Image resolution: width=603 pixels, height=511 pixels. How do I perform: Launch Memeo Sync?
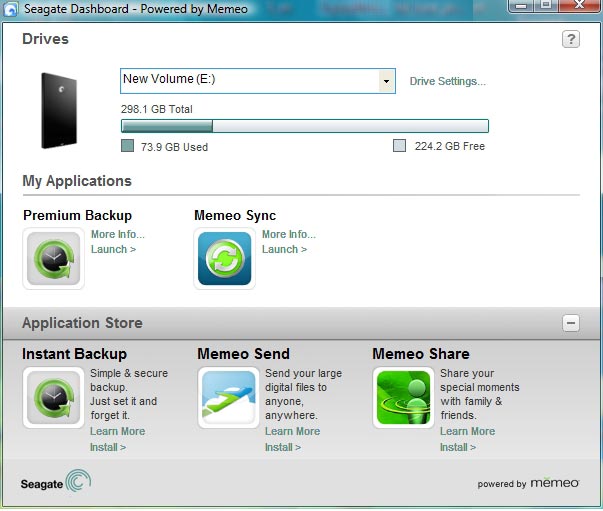pos(285,249)
